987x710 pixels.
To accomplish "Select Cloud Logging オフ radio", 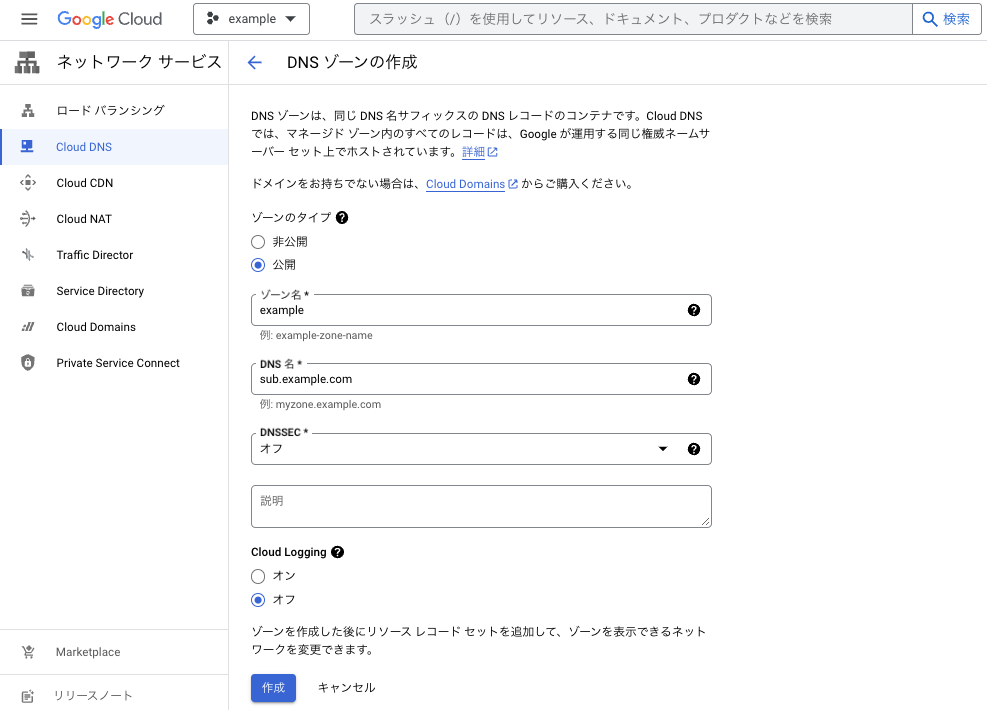I will 258,600.
